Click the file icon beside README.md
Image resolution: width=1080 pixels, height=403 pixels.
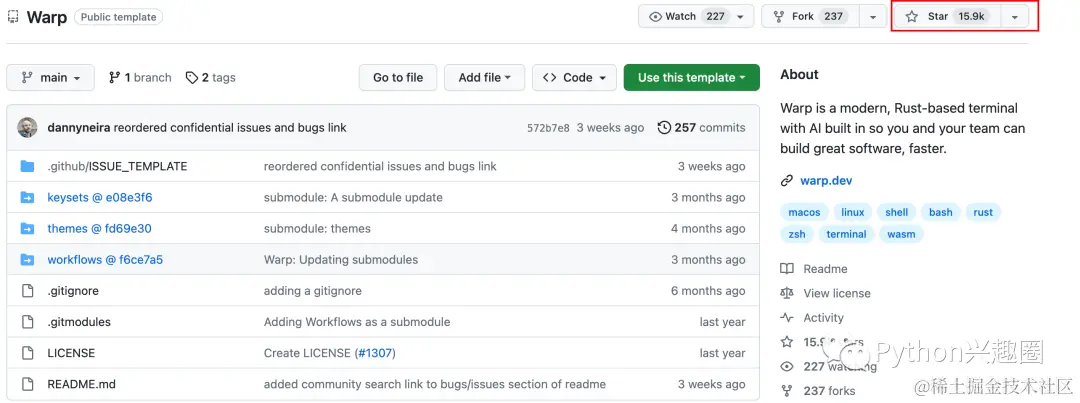pyautogui.click(x=28, y=384)
